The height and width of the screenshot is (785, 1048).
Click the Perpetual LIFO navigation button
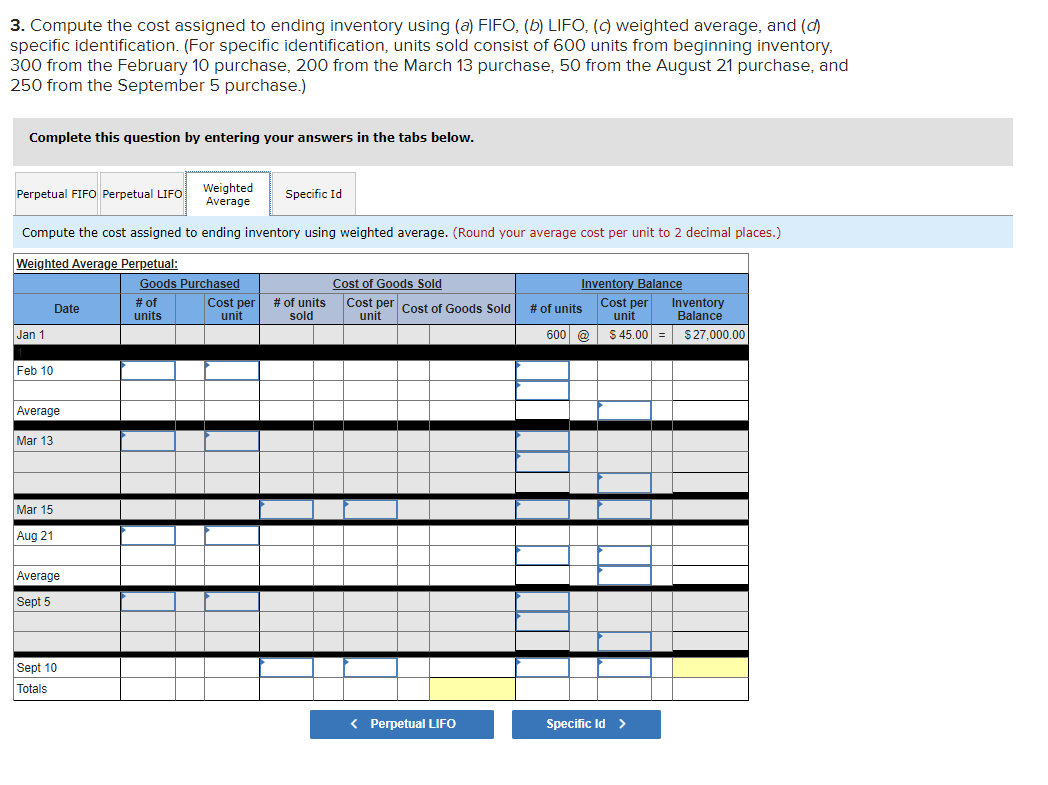[x=401, y=724]
